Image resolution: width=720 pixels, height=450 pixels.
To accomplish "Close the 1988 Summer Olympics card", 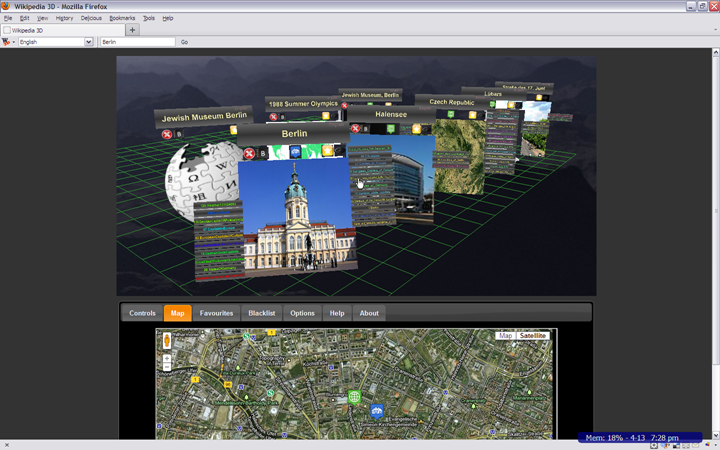I will tap(273, 117).
